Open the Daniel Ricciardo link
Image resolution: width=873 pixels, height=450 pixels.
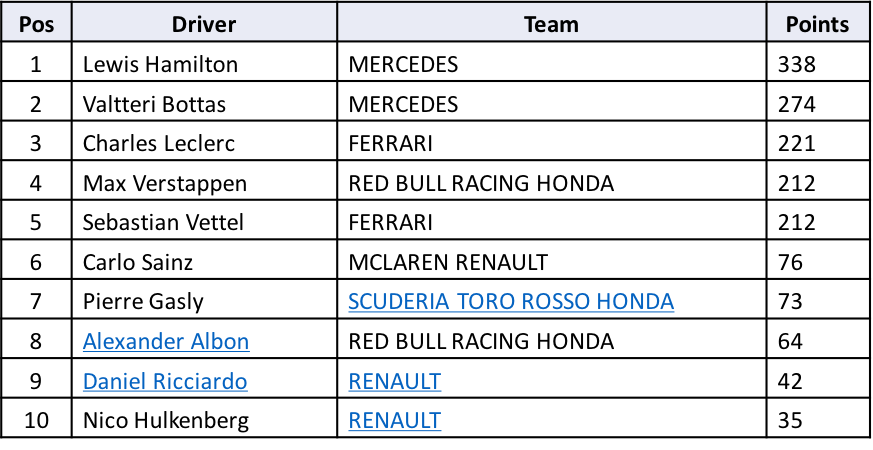tap(165, 381)
